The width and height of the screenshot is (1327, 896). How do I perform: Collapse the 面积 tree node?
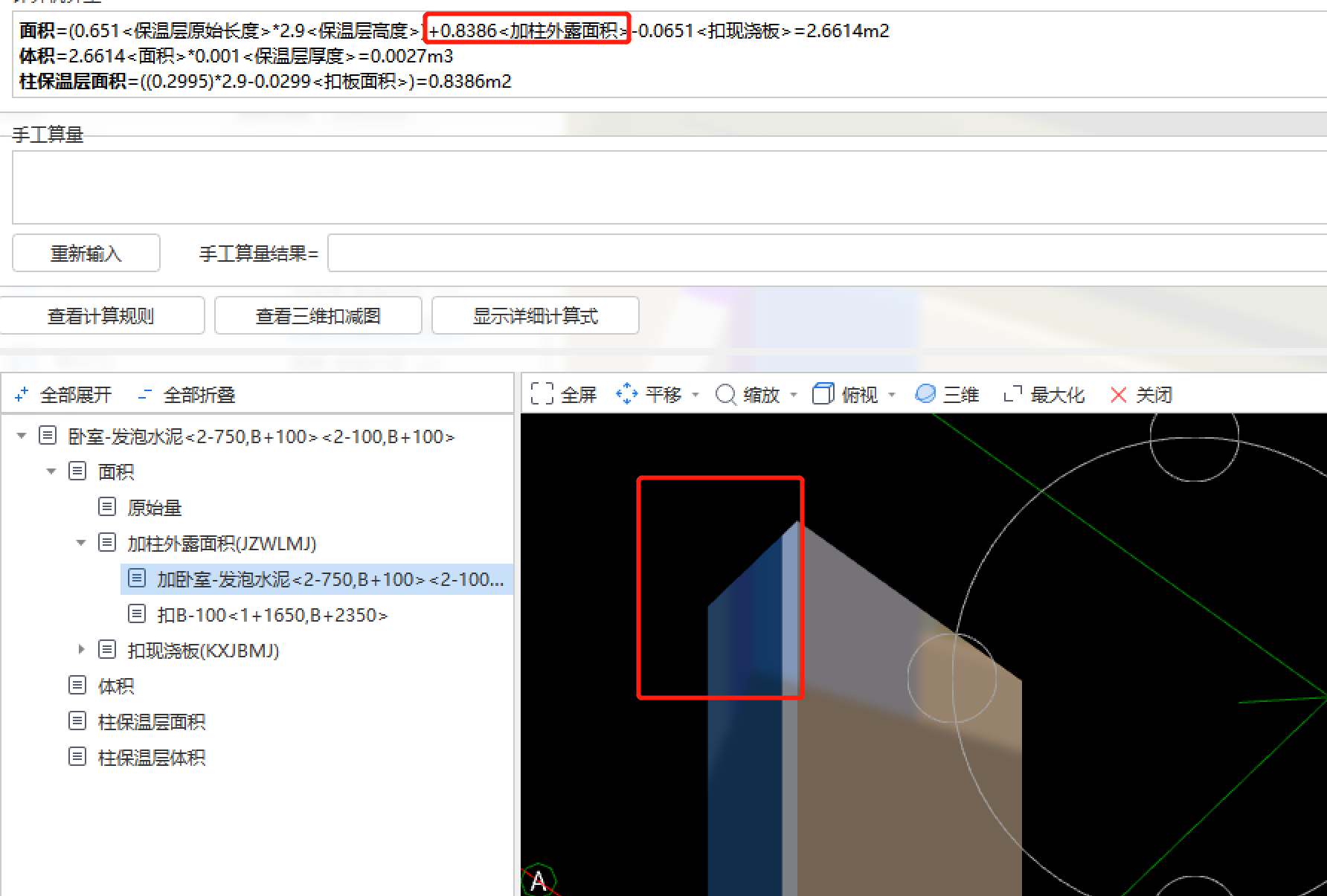coord(51,471)
